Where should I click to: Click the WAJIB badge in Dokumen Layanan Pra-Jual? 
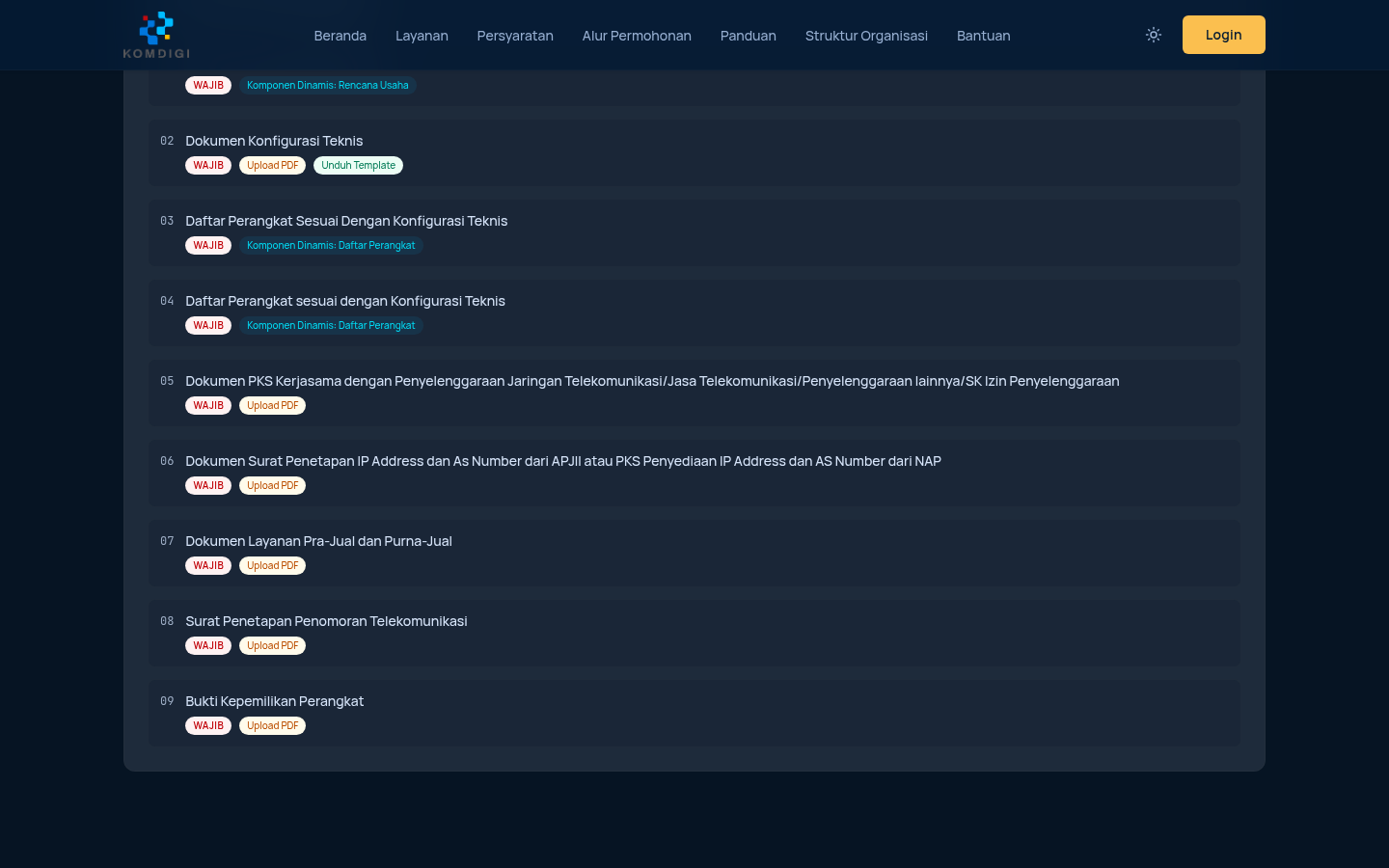pos(208,566)
